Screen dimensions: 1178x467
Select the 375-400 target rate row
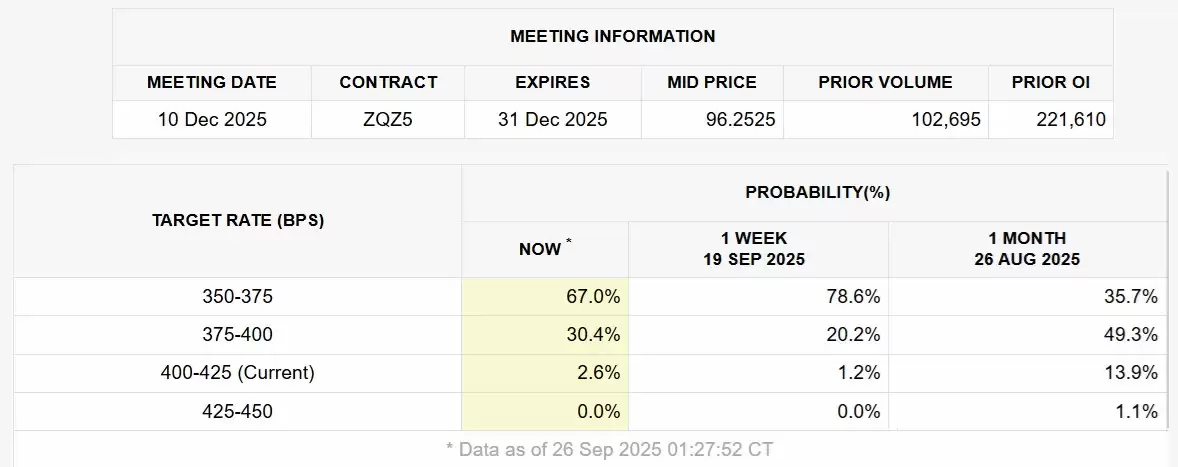pos(237,335)
